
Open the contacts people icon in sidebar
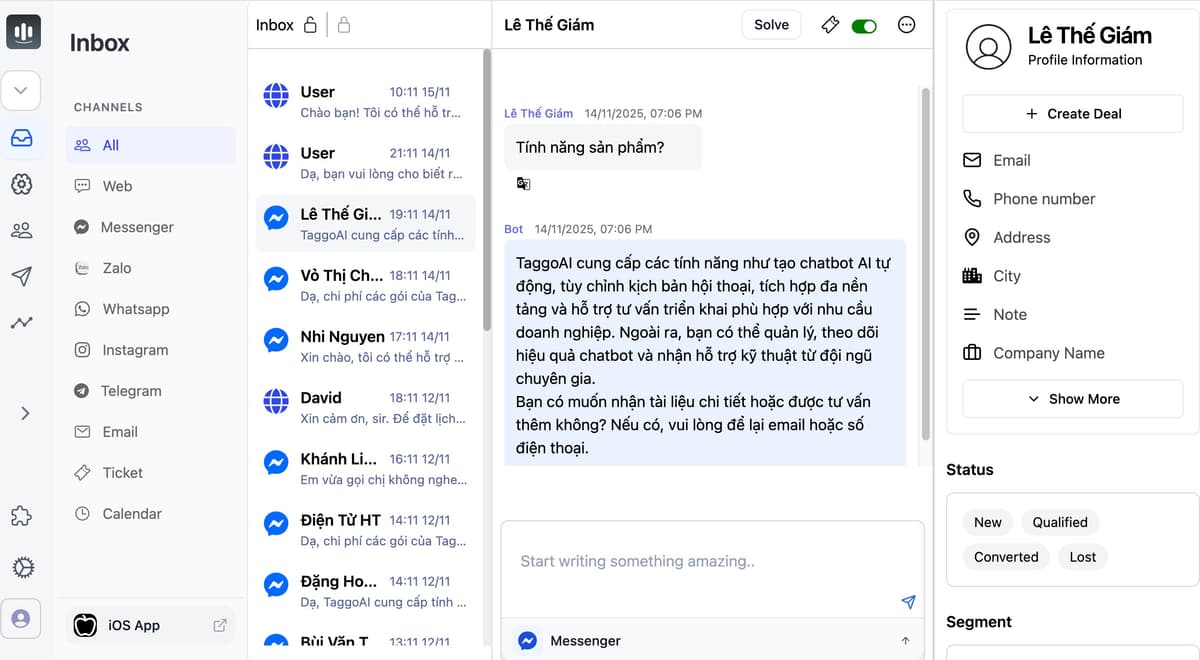[x=22, y=231]
